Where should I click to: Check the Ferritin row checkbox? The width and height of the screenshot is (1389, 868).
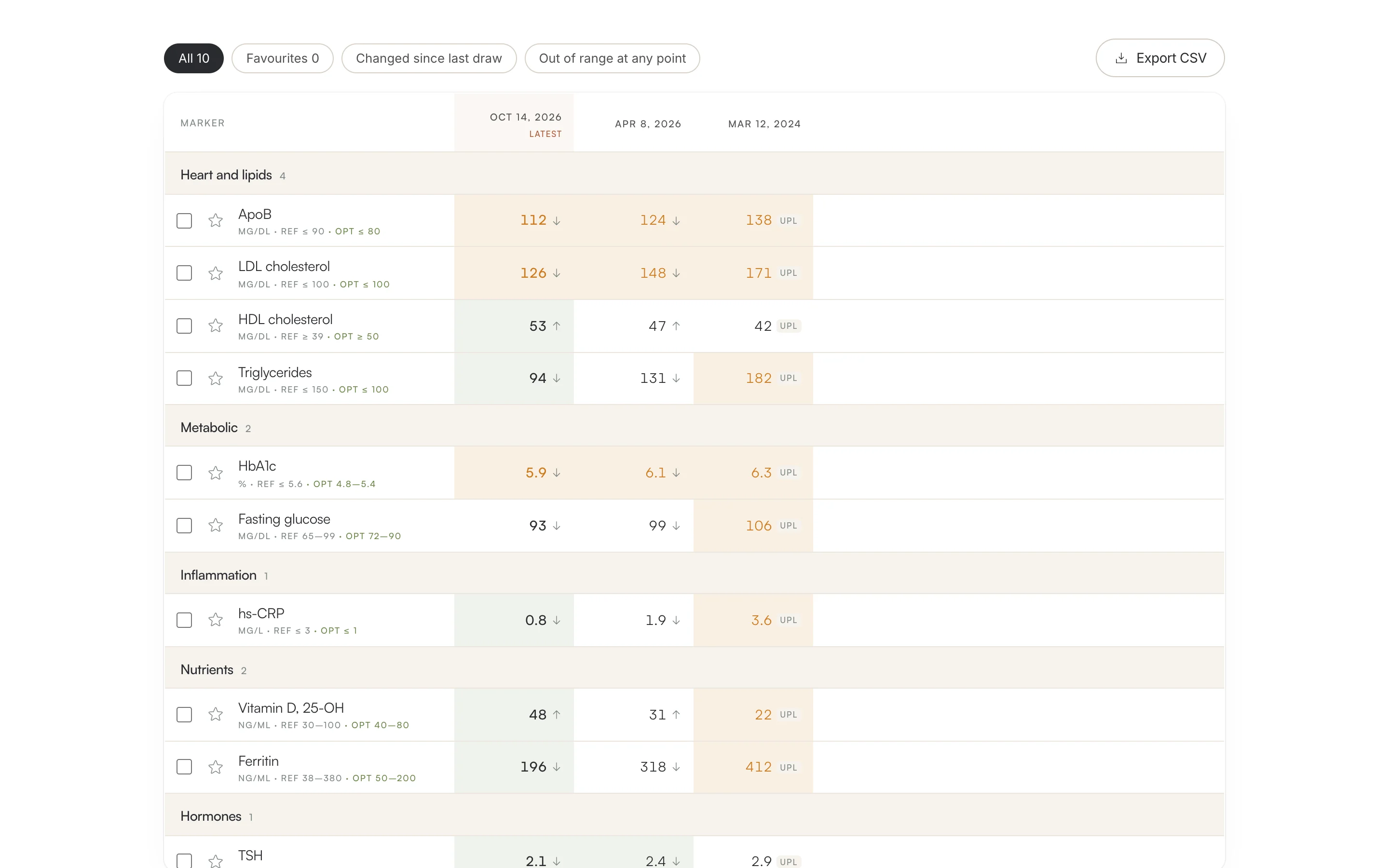click(184, 767)
